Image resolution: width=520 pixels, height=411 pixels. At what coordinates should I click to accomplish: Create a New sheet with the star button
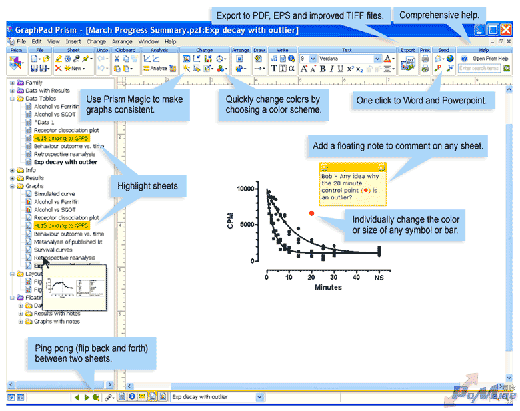pyautogui.click(x=74, y=68)
